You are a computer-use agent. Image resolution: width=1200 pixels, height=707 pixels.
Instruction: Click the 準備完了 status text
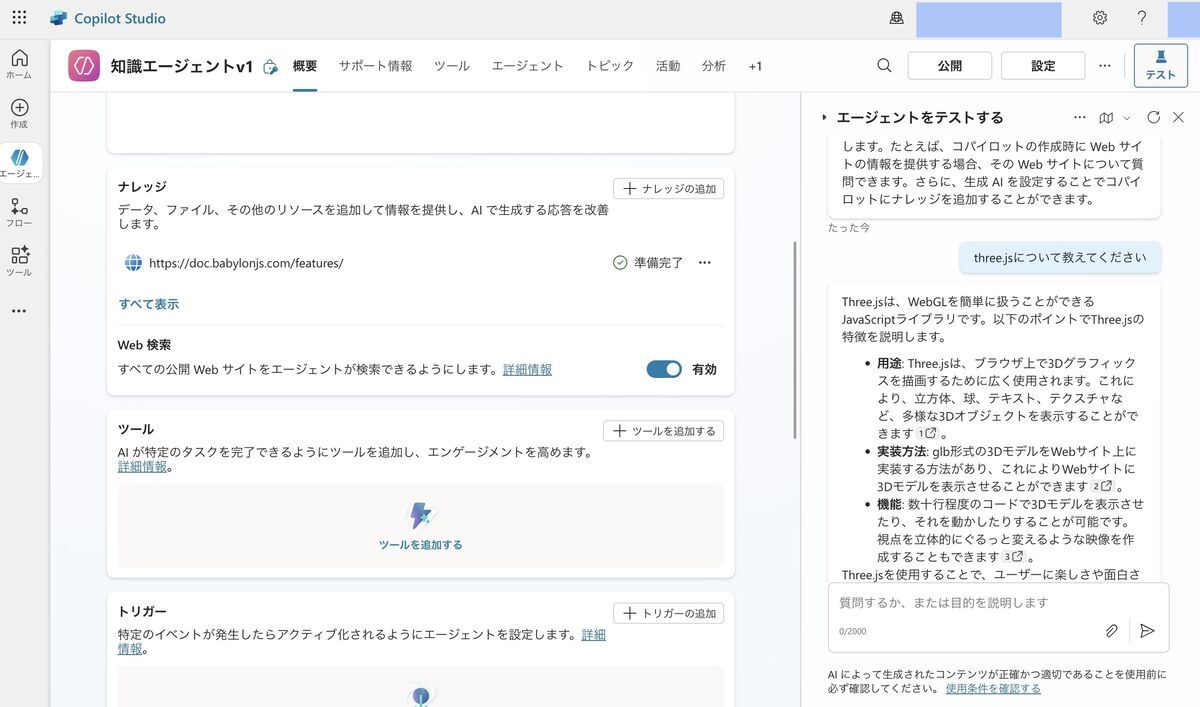click(659, 263)
